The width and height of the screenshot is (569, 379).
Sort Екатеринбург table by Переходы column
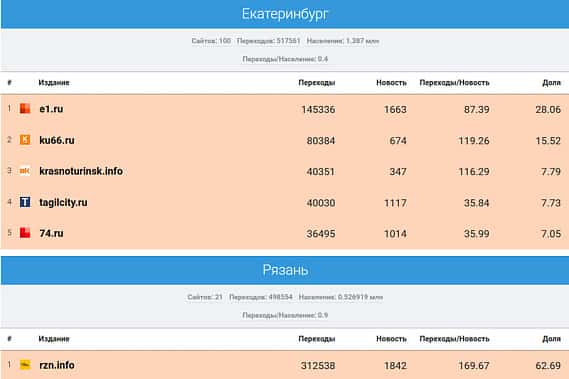(x=317, y=83)
